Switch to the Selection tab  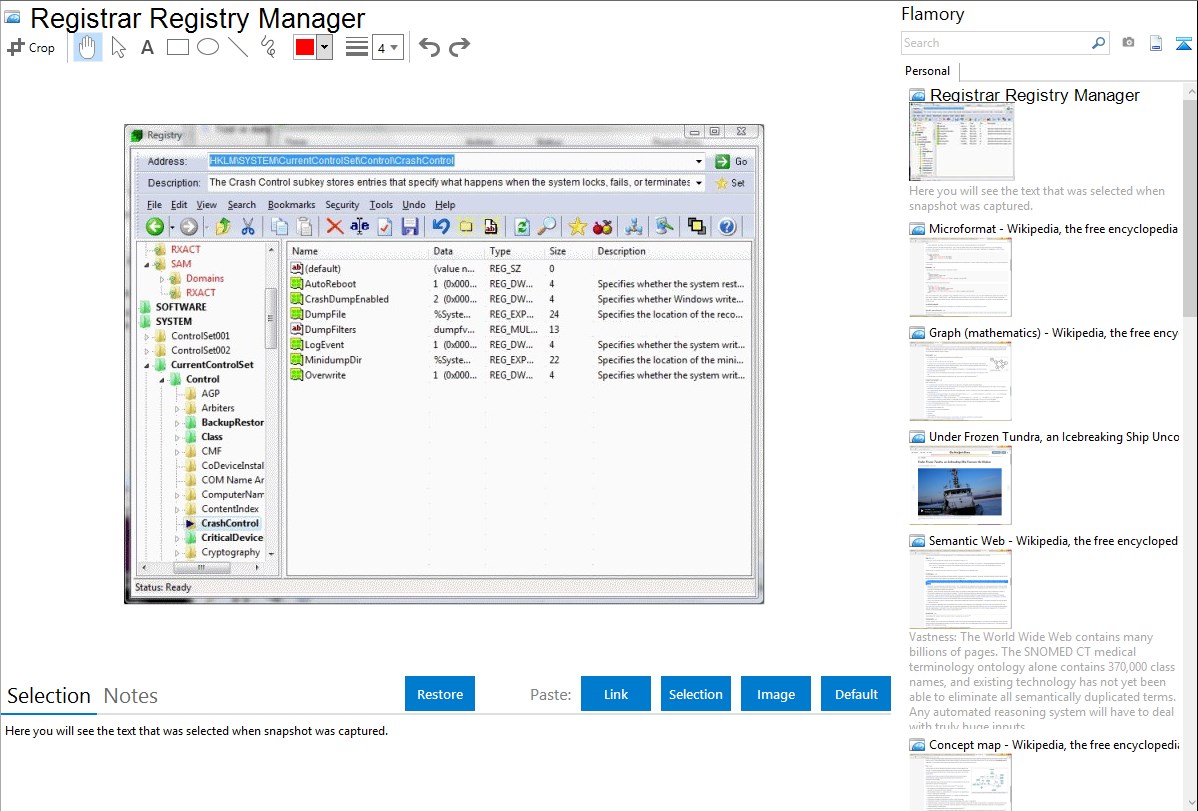[49, 696]
